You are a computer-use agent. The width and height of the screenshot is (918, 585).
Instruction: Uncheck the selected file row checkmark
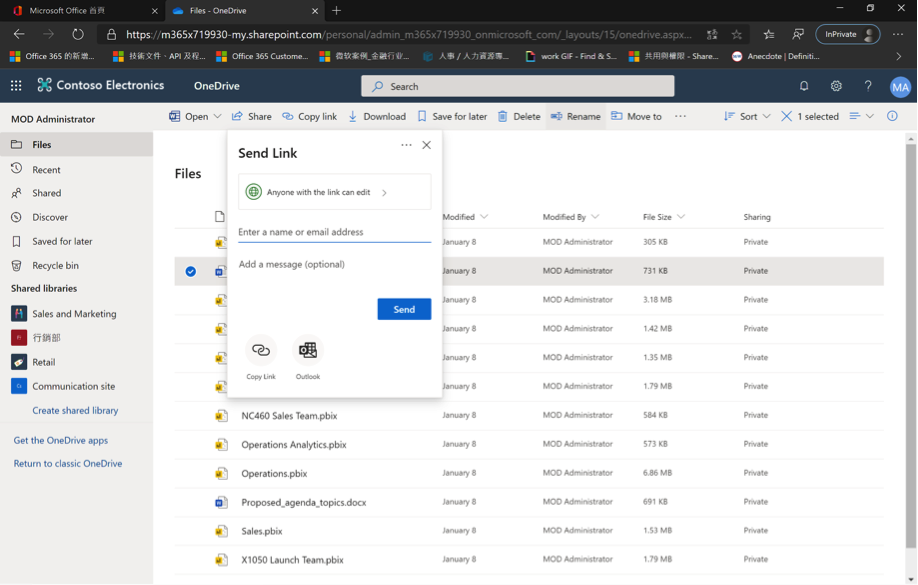click(x=190, y=271)
